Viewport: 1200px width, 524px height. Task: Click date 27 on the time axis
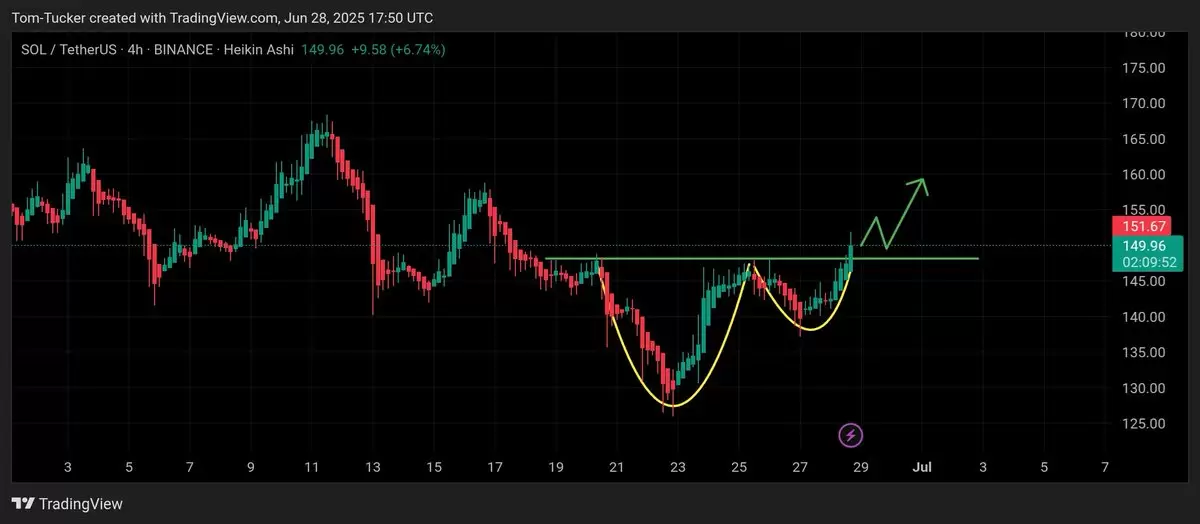click(x=800, y=467)
